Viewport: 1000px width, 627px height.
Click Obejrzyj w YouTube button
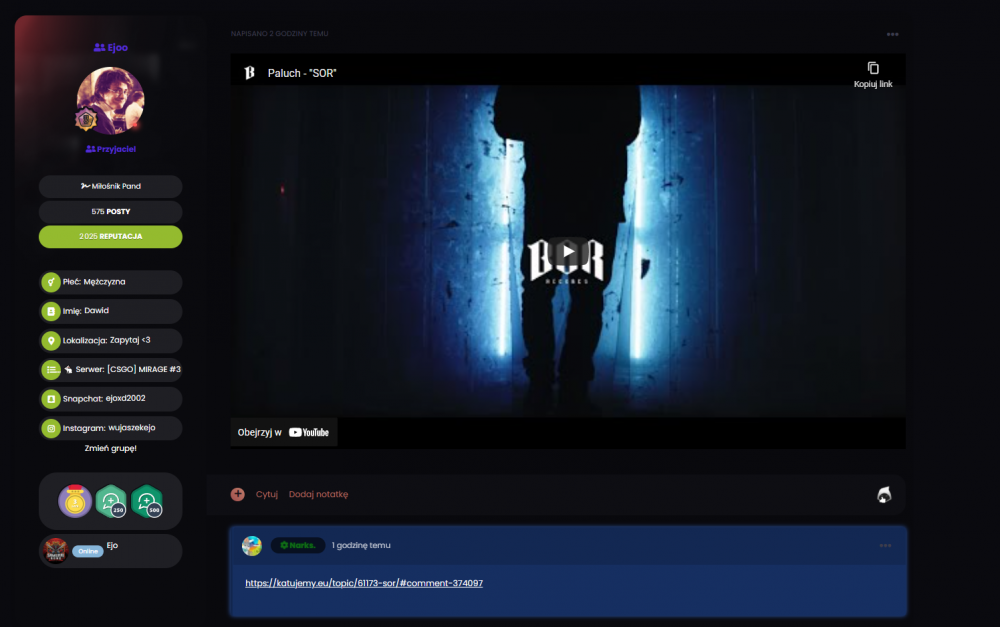click(283, 432)
